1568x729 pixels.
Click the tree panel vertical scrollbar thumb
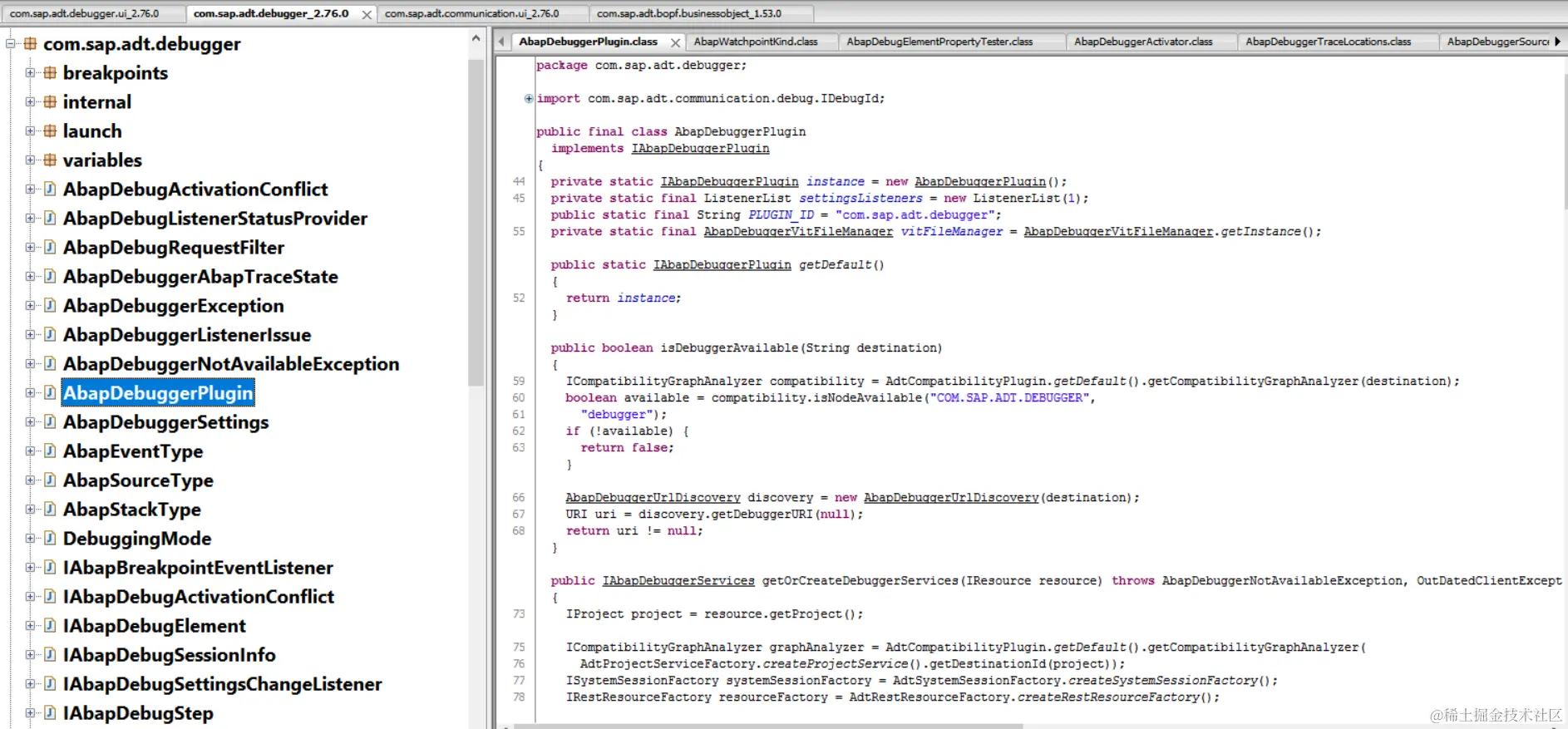pyautogui.click(x=476, y=223)
